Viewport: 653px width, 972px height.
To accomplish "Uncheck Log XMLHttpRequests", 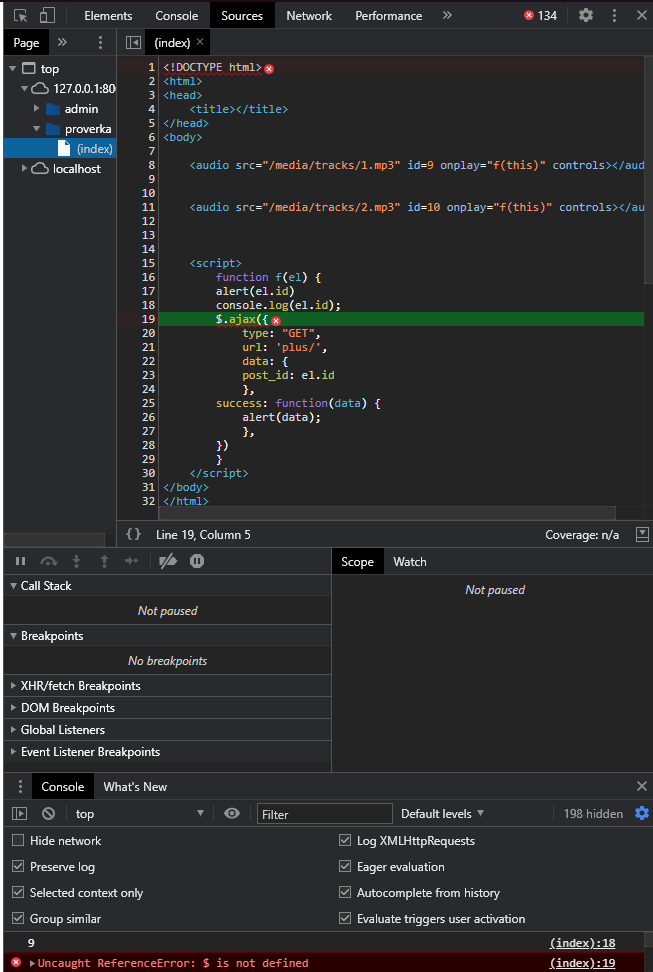I will 345,841.
